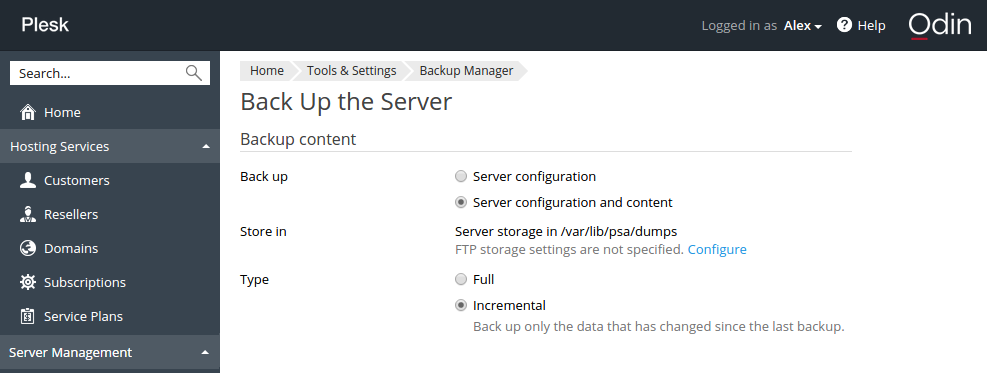Screen dimensions: 987x373
Task: Click the search magnifier icon
Action: coord(194,73)
